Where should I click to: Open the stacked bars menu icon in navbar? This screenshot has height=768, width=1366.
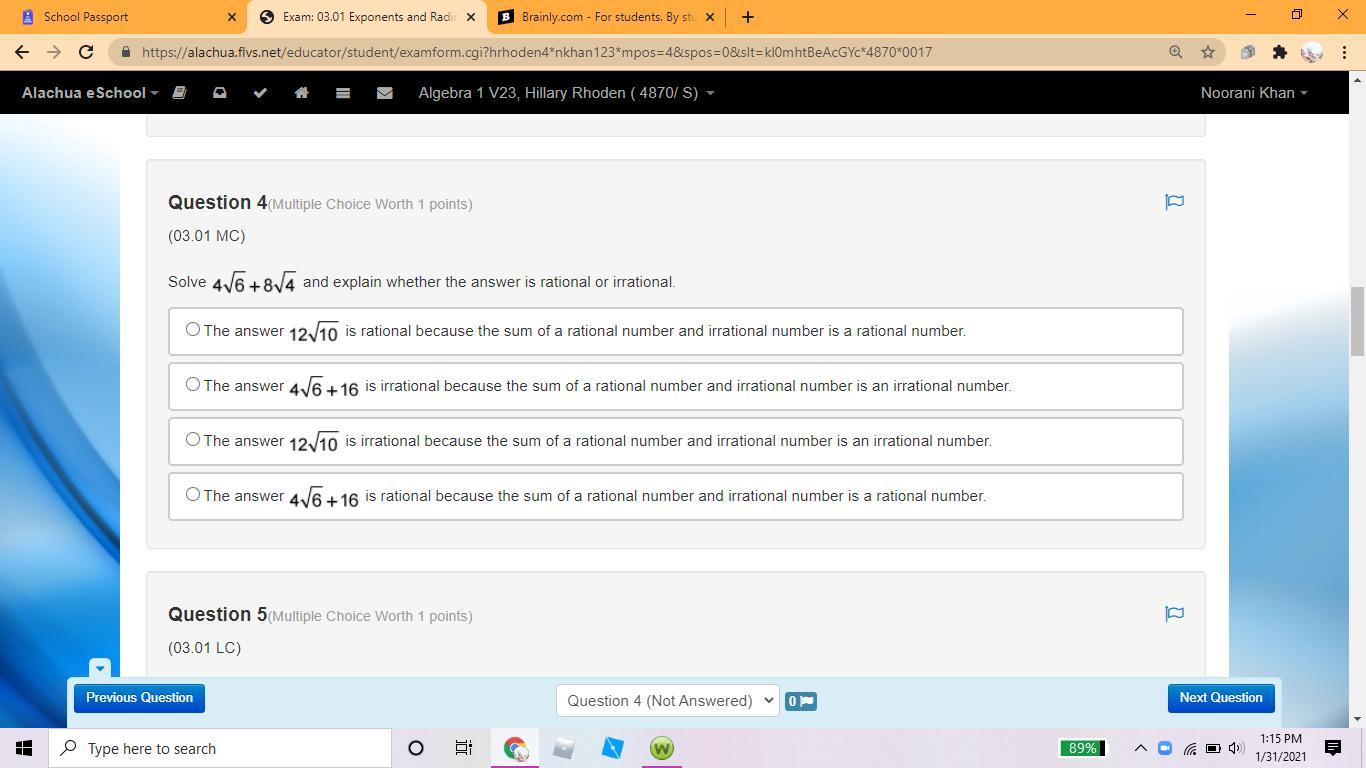point(342,93)
